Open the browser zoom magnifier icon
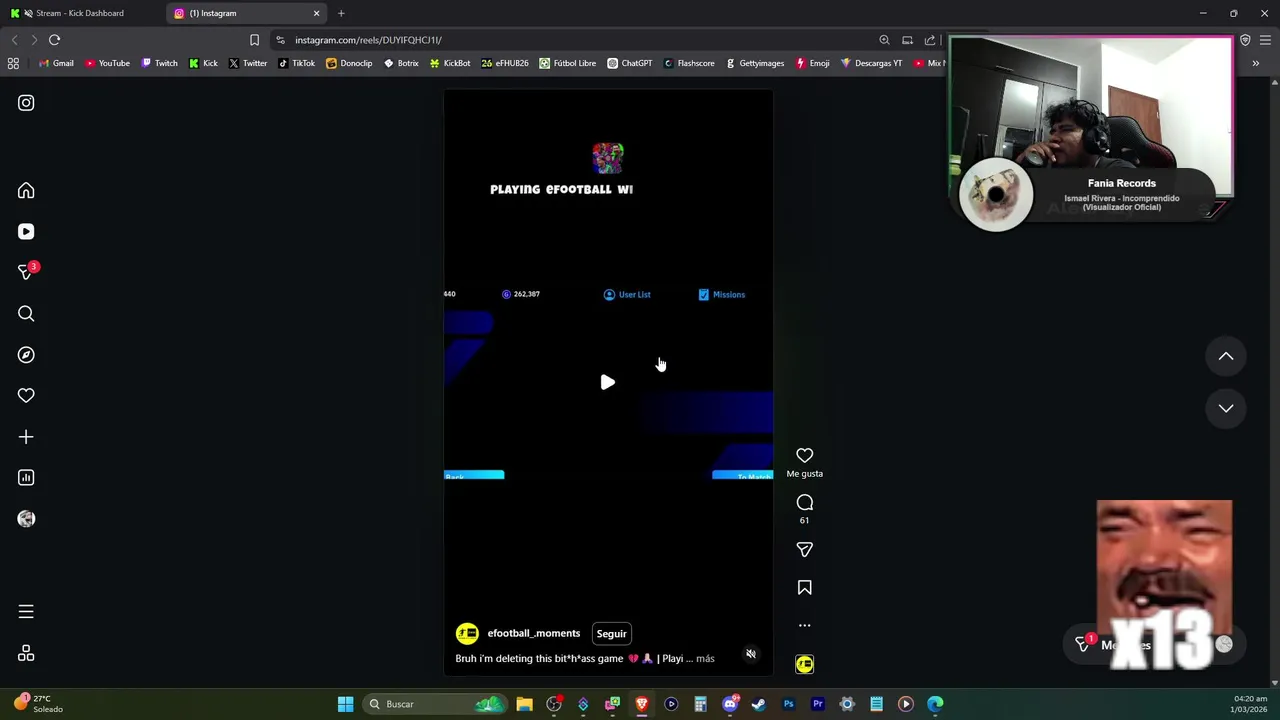The image size is (1280, 720). tap(884, 40)
